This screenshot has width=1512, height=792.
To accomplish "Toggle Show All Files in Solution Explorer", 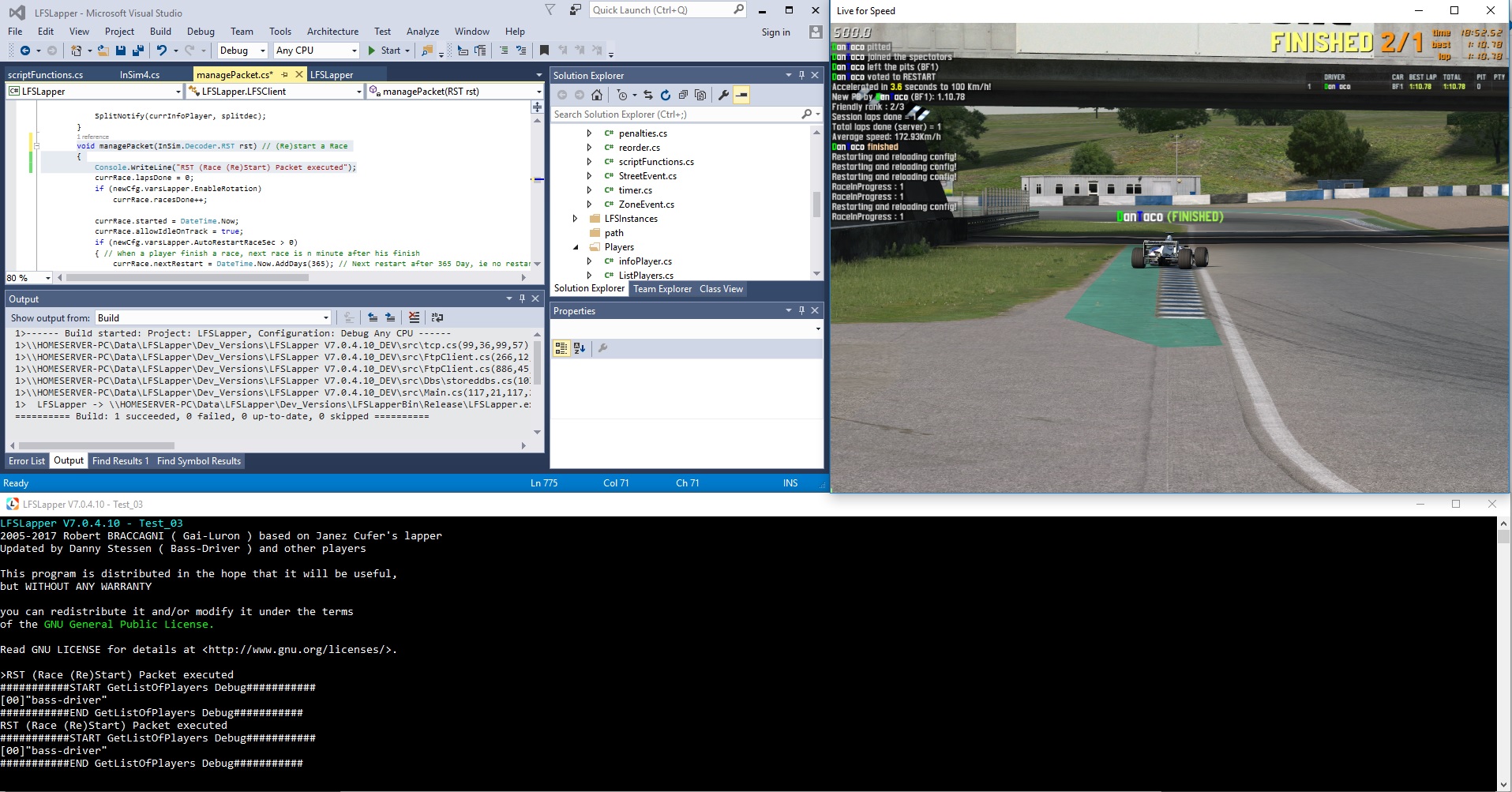I will (700, 95).
